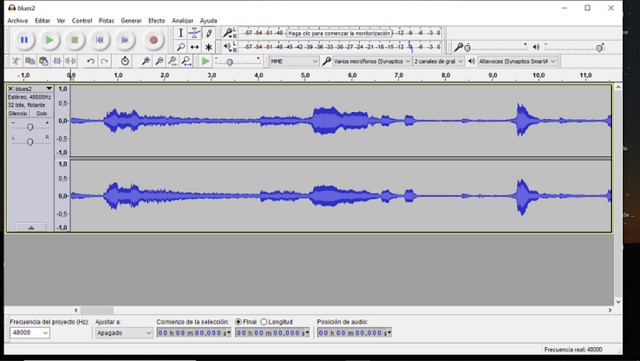Click the 5,0 mark on the timeline ruler
This screenshot has height=361, width=640.
tap(305, 76)
